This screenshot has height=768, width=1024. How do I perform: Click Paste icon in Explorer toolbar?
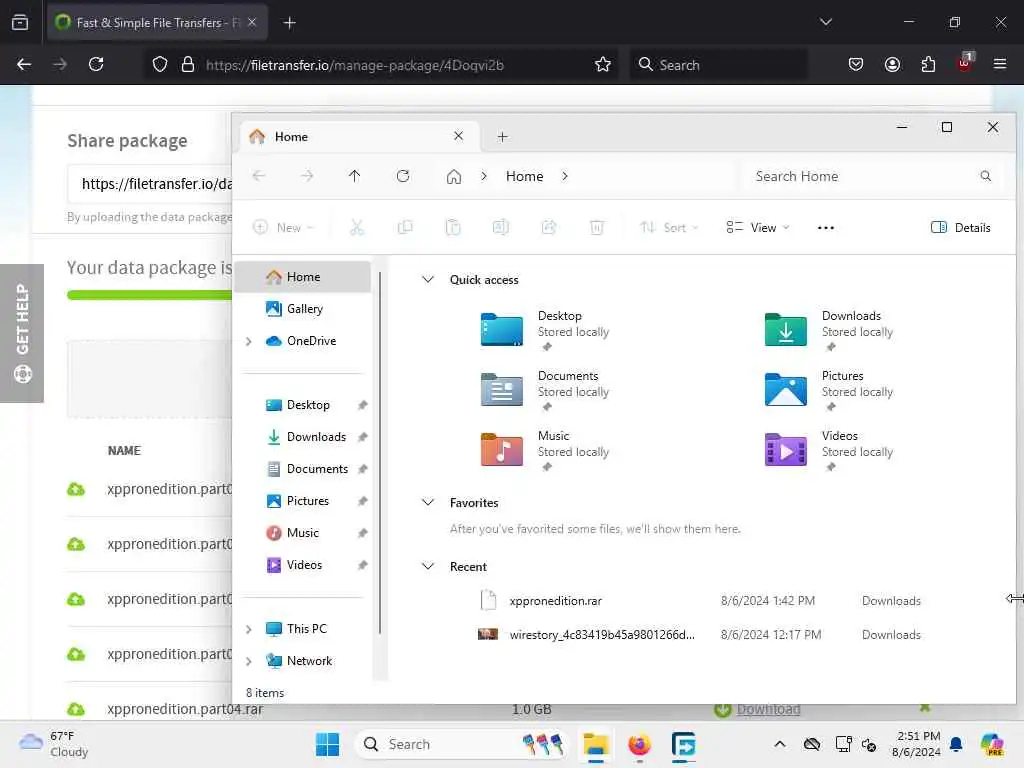453,227
